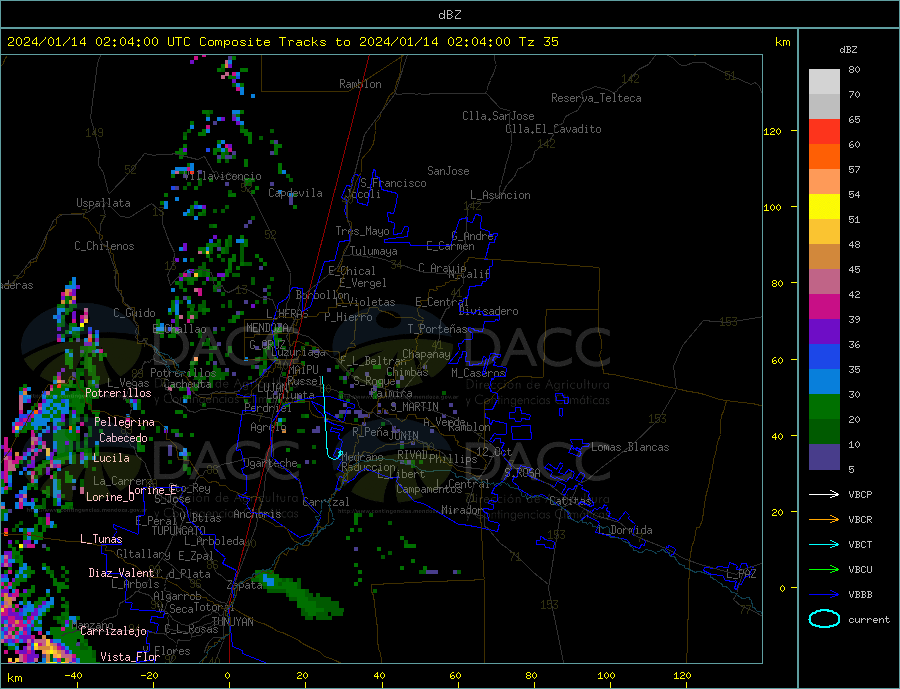Image resolution: width=900 pixels, height=689 pixels.
Task: Click the C_Chilenos map label
Action: click(x=104, y=246)
